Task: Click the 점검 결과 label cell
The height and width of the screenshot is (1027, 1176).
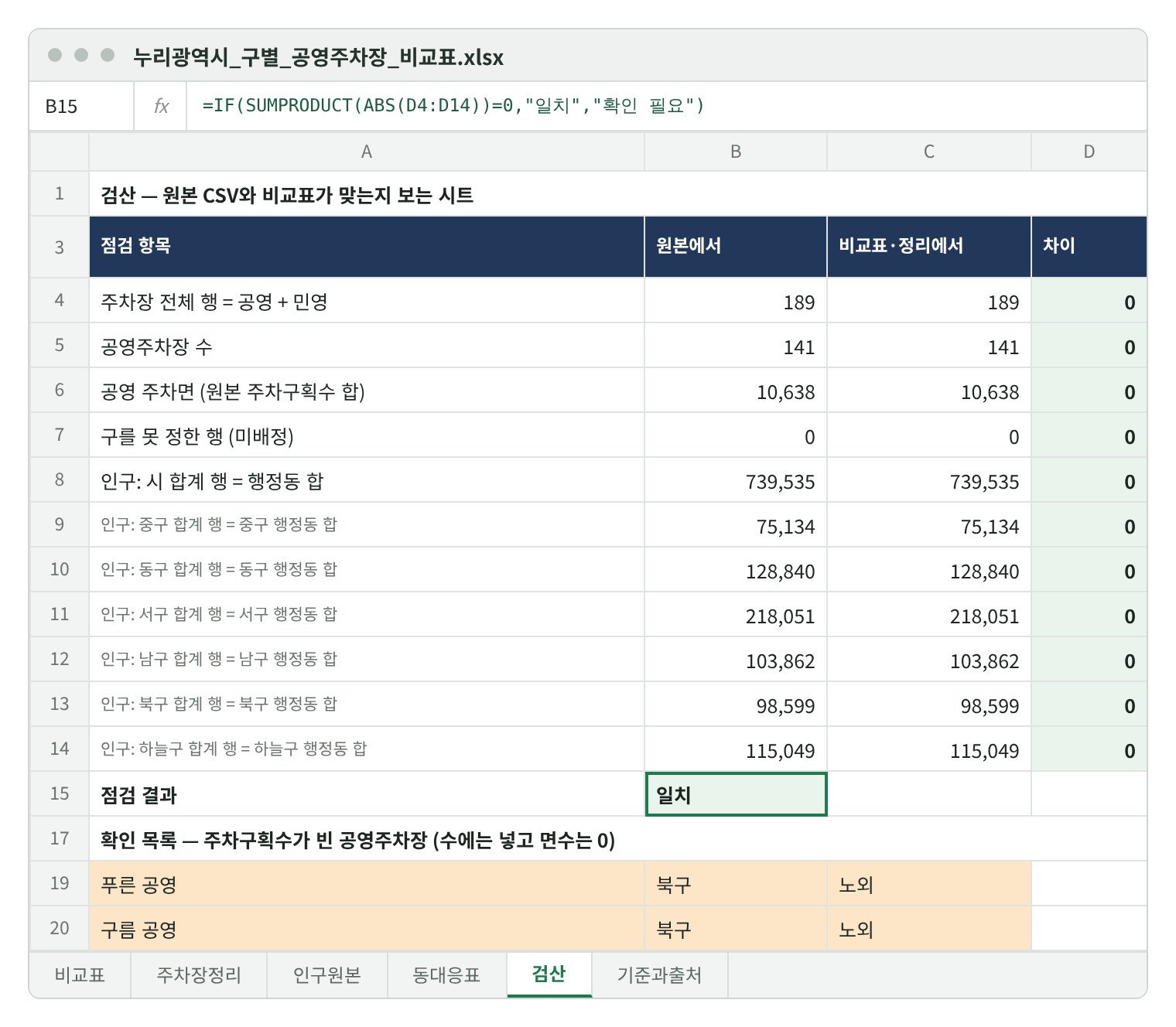Action: click(x=367, y=794)
